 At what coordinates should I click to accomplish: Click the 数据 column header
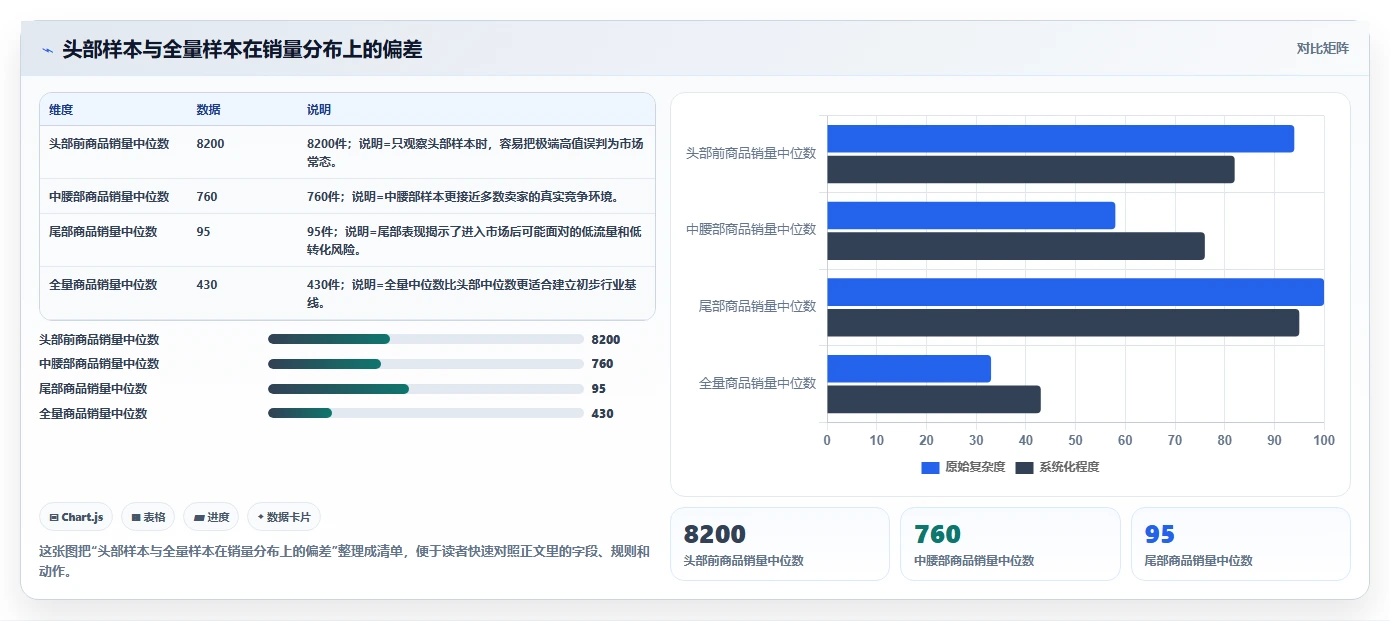(x=209, y=110)
